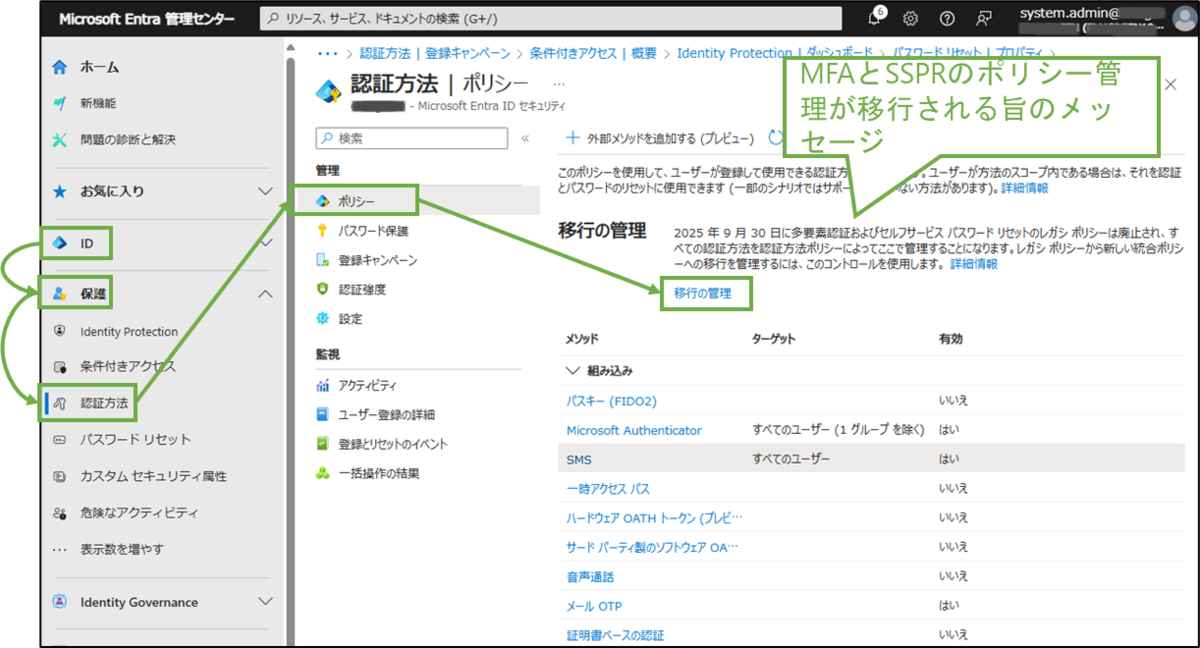1200x648 pixels.
Task: Open 一括操作の結果
Action: click(x=378, y=473)
